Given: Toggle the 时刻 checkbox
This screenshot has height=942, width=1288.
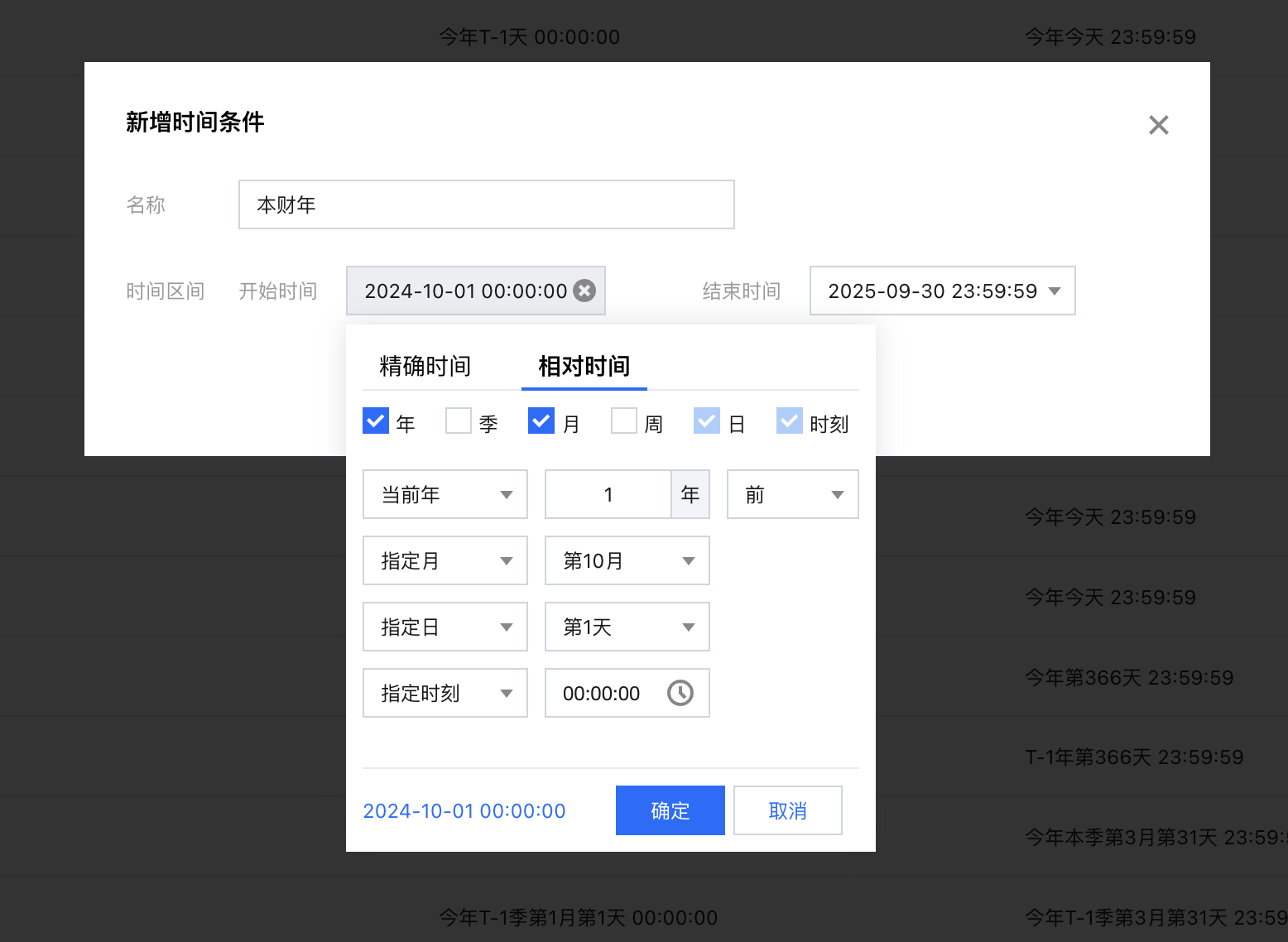Looking at the screenshot, I should 790,421.
